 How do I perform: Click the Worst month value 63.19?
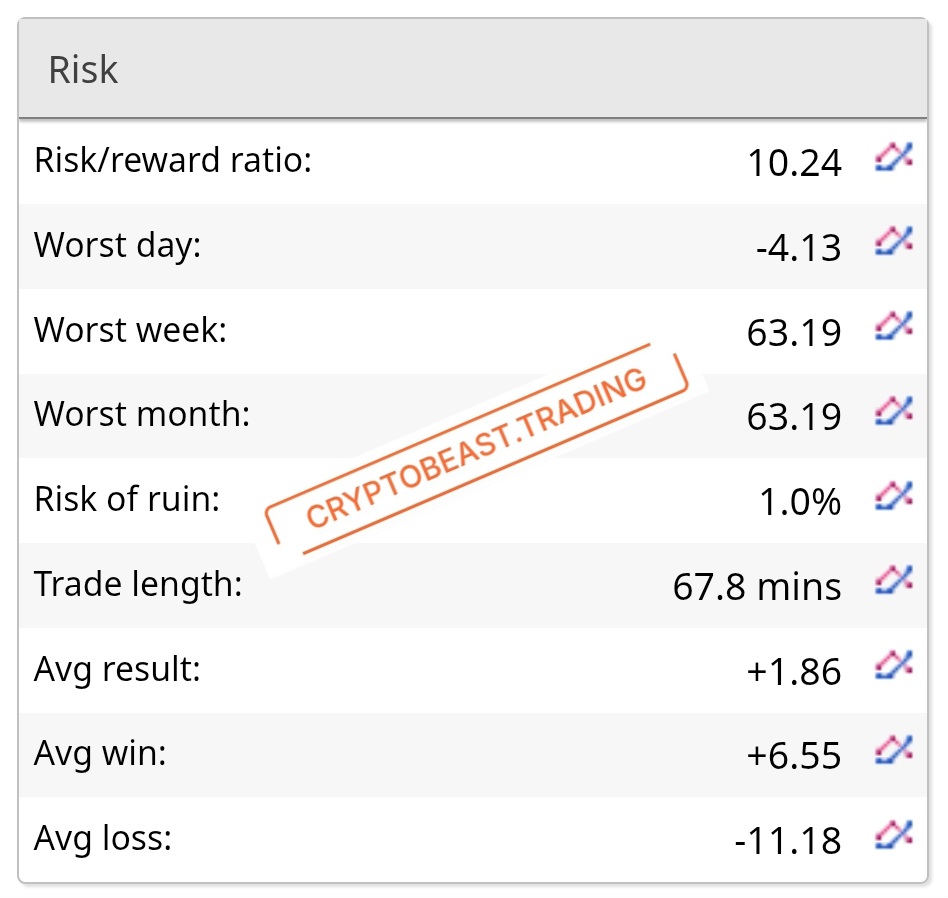794,417
